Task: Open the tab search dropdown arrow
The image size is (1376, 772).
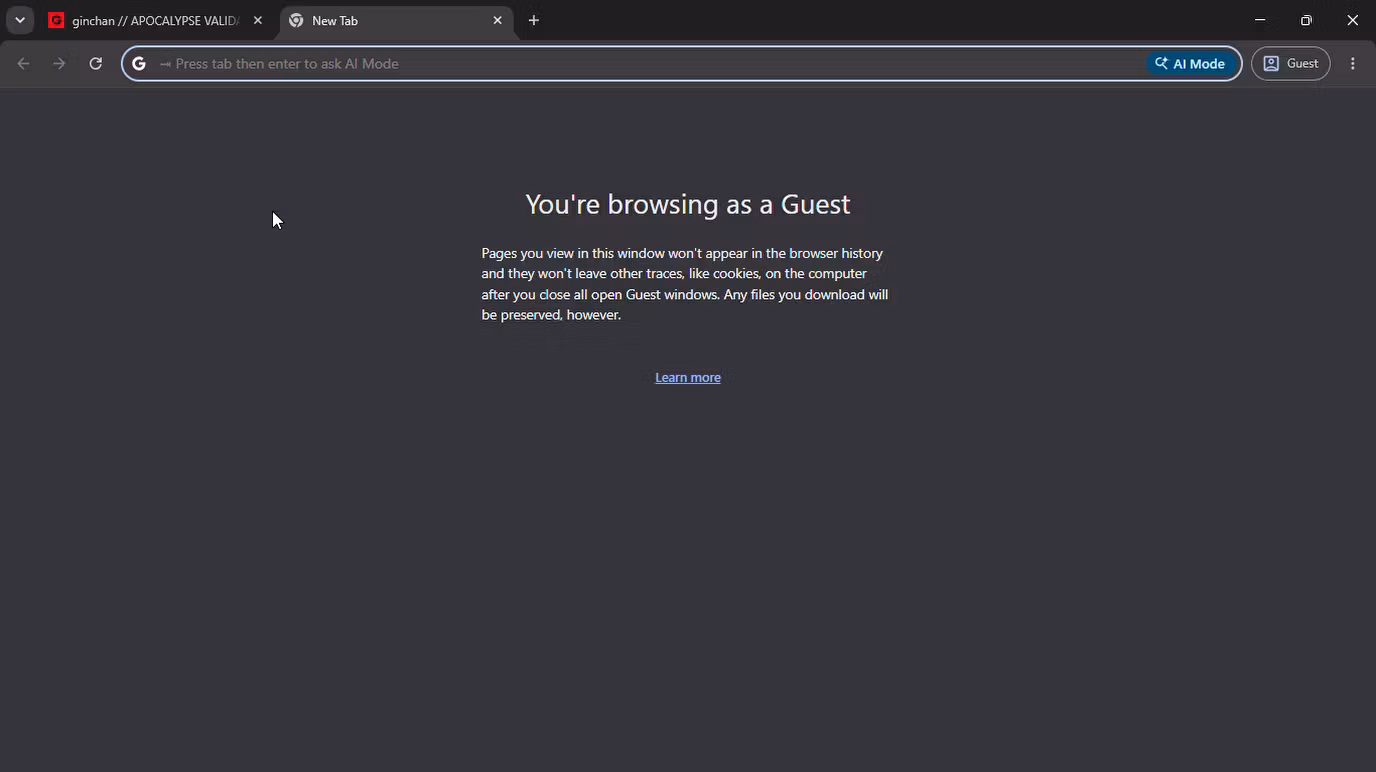Action: point(19,20)
